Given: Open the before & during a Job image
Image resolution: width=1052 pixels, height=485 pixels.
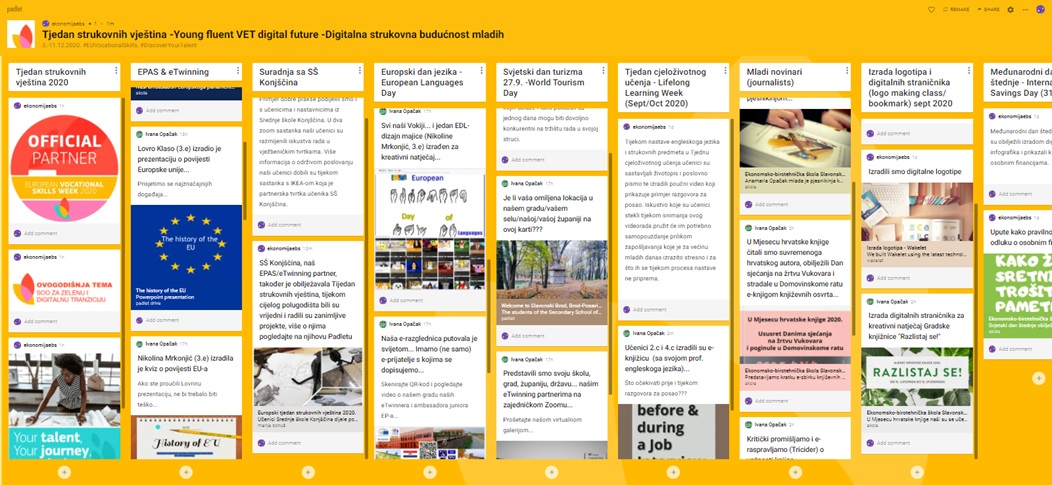Looking at the screenshot, I should (673, 431).
